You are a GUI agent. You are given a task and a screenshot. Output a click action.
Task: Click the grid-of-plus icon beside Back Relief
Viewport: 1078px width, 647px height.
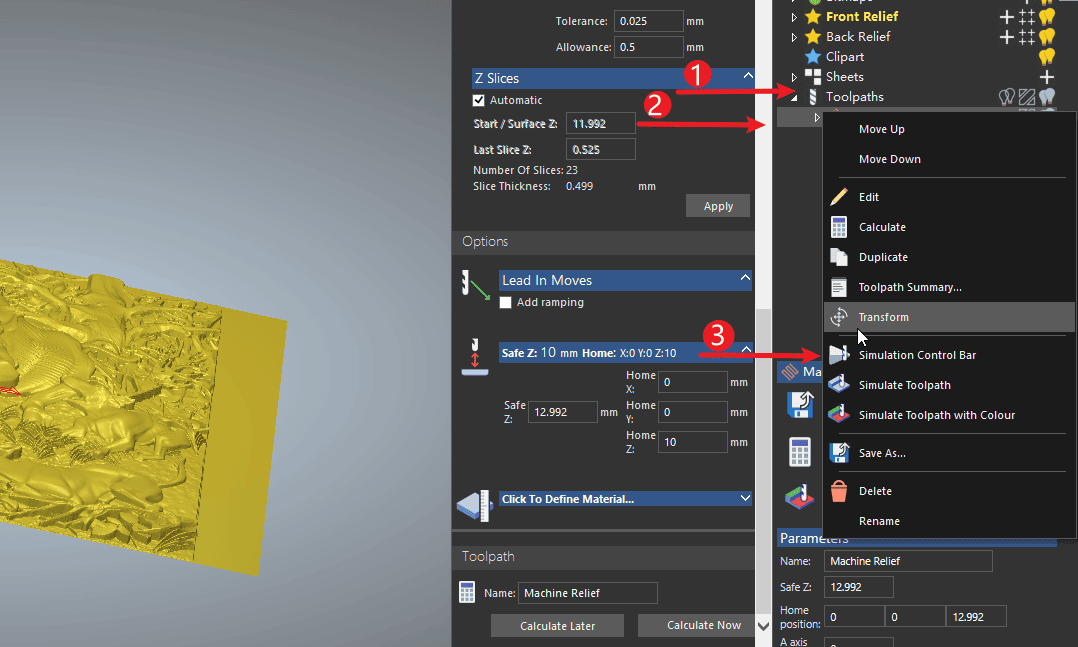coord(1027,37)
